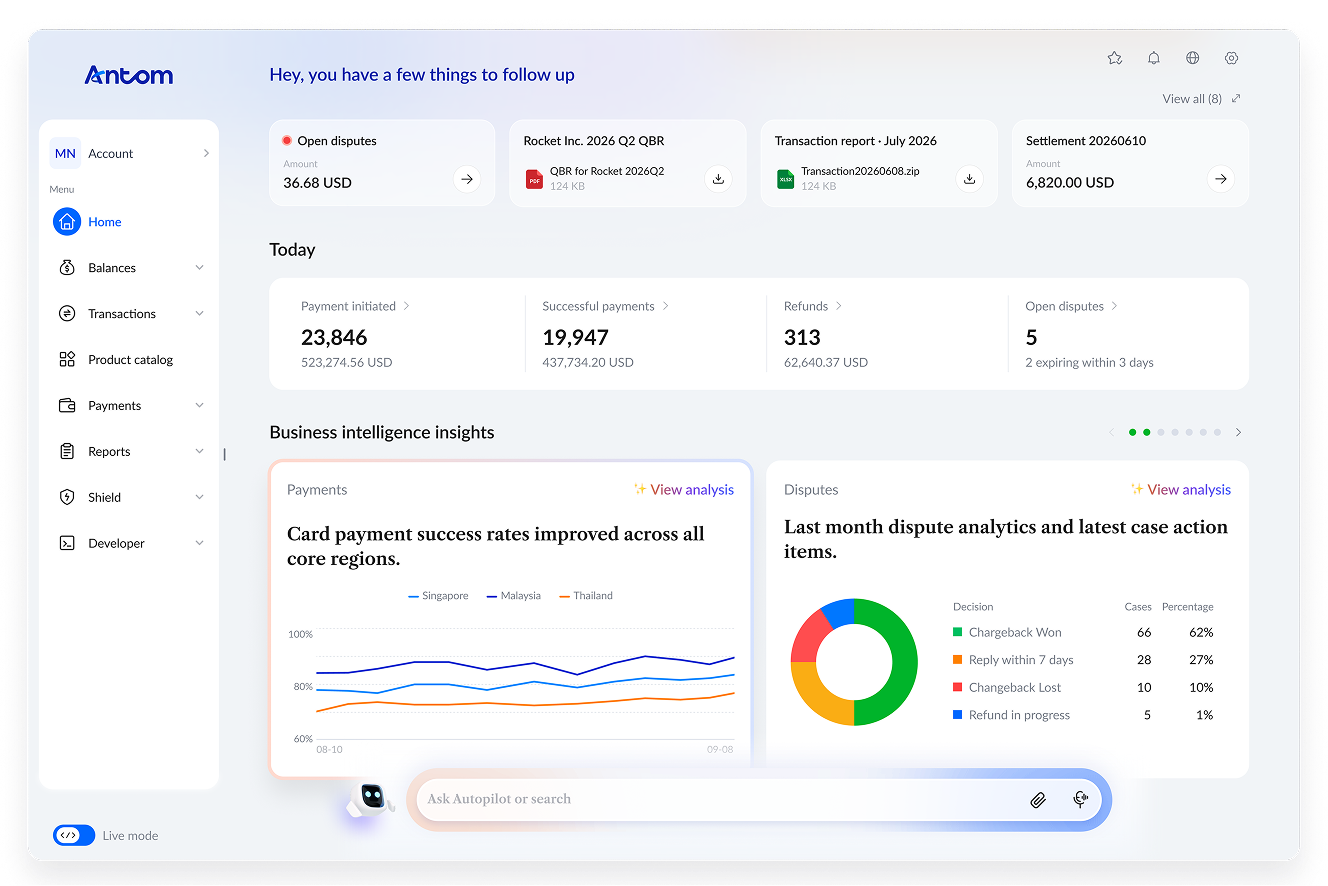Open Settlement 20260610 card arrow

(x=1221, y=179)
